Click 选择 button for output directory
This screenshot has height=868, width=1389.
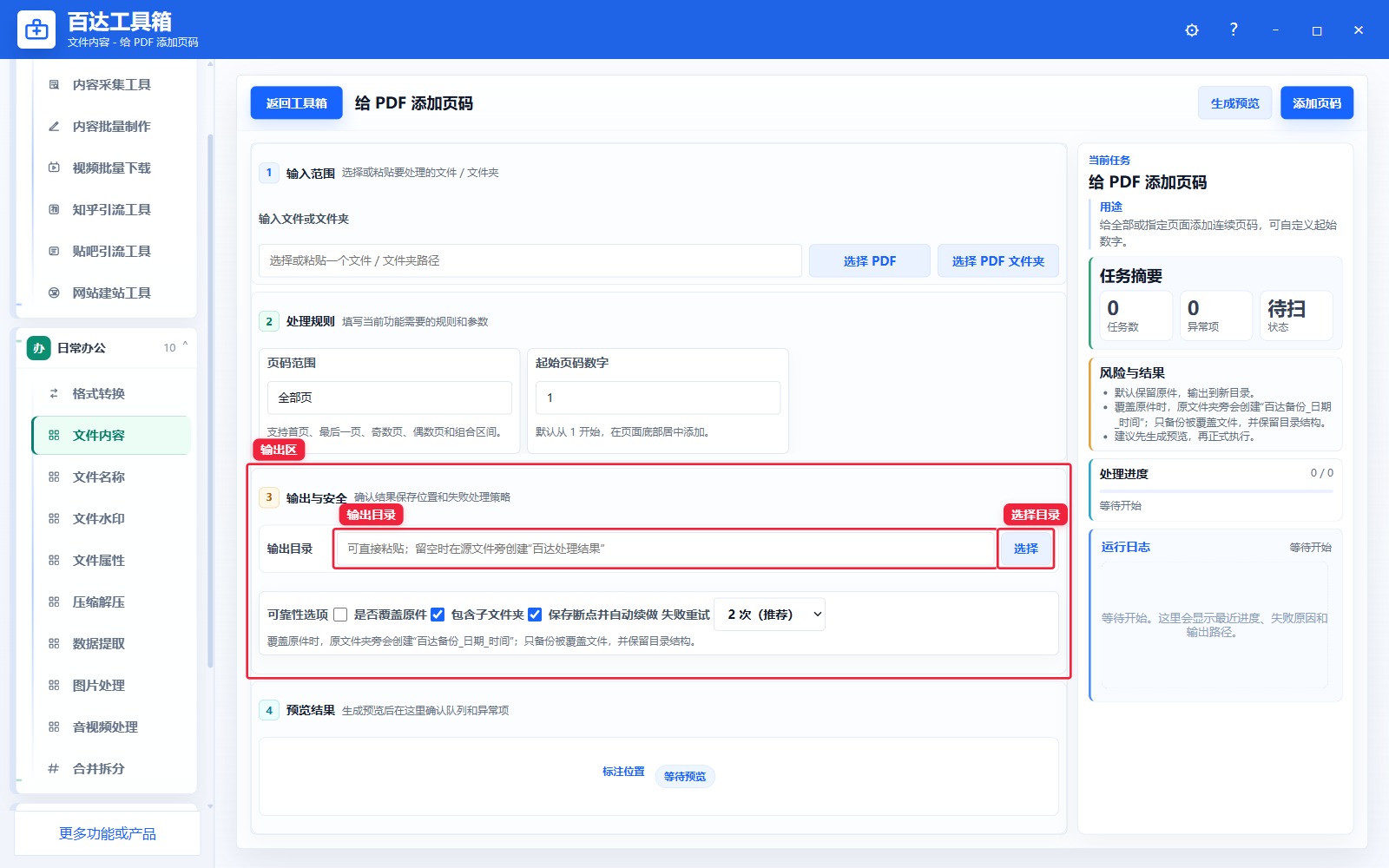1026,549
